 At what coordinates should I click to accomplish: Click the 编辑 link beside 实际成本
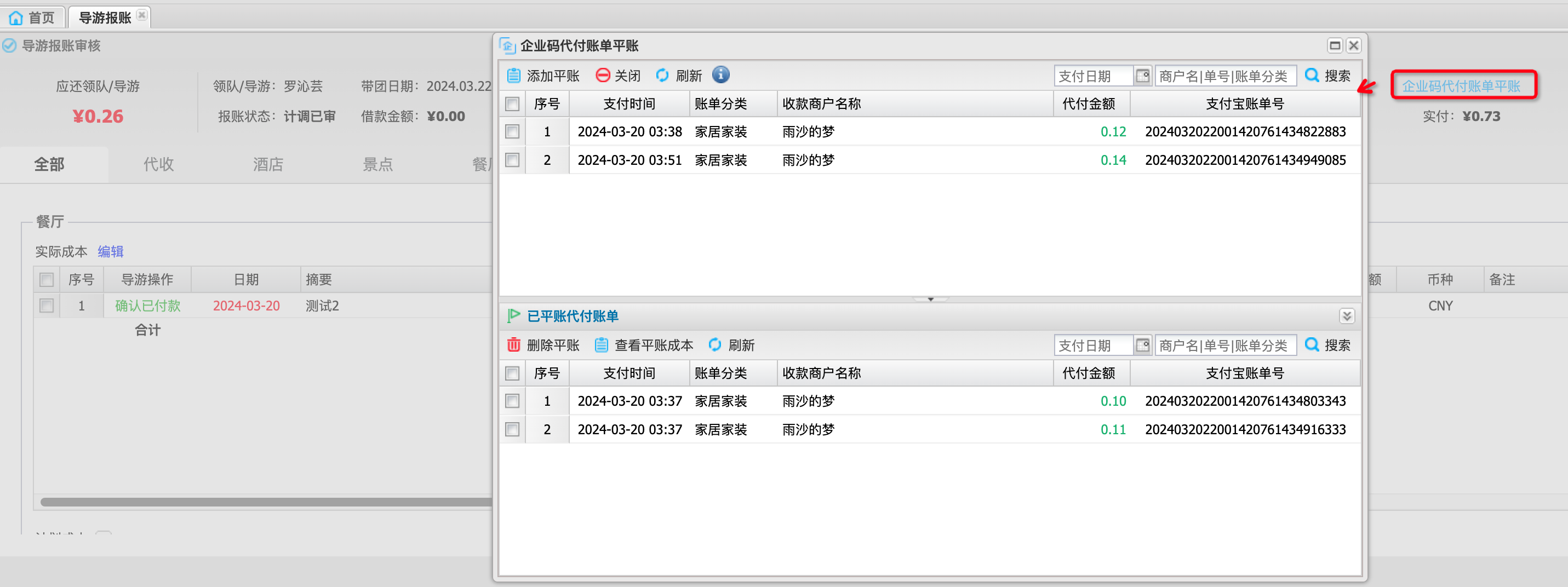pyautogui.click(x=110, y=252)
